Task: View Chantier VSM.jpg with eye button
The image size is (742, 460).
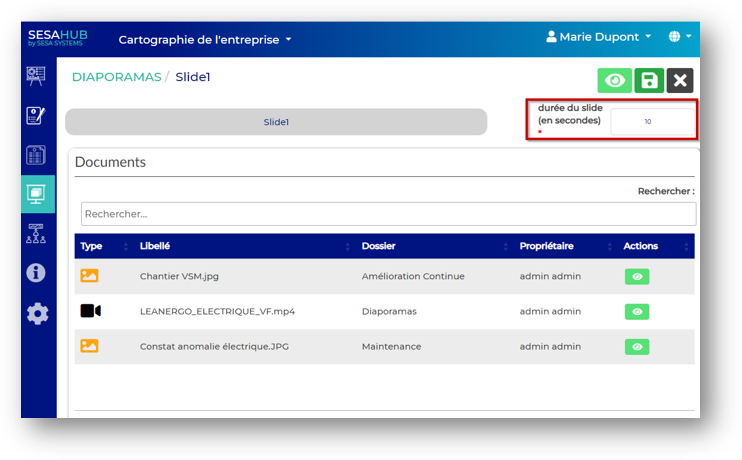Action: tap(636, 277)
